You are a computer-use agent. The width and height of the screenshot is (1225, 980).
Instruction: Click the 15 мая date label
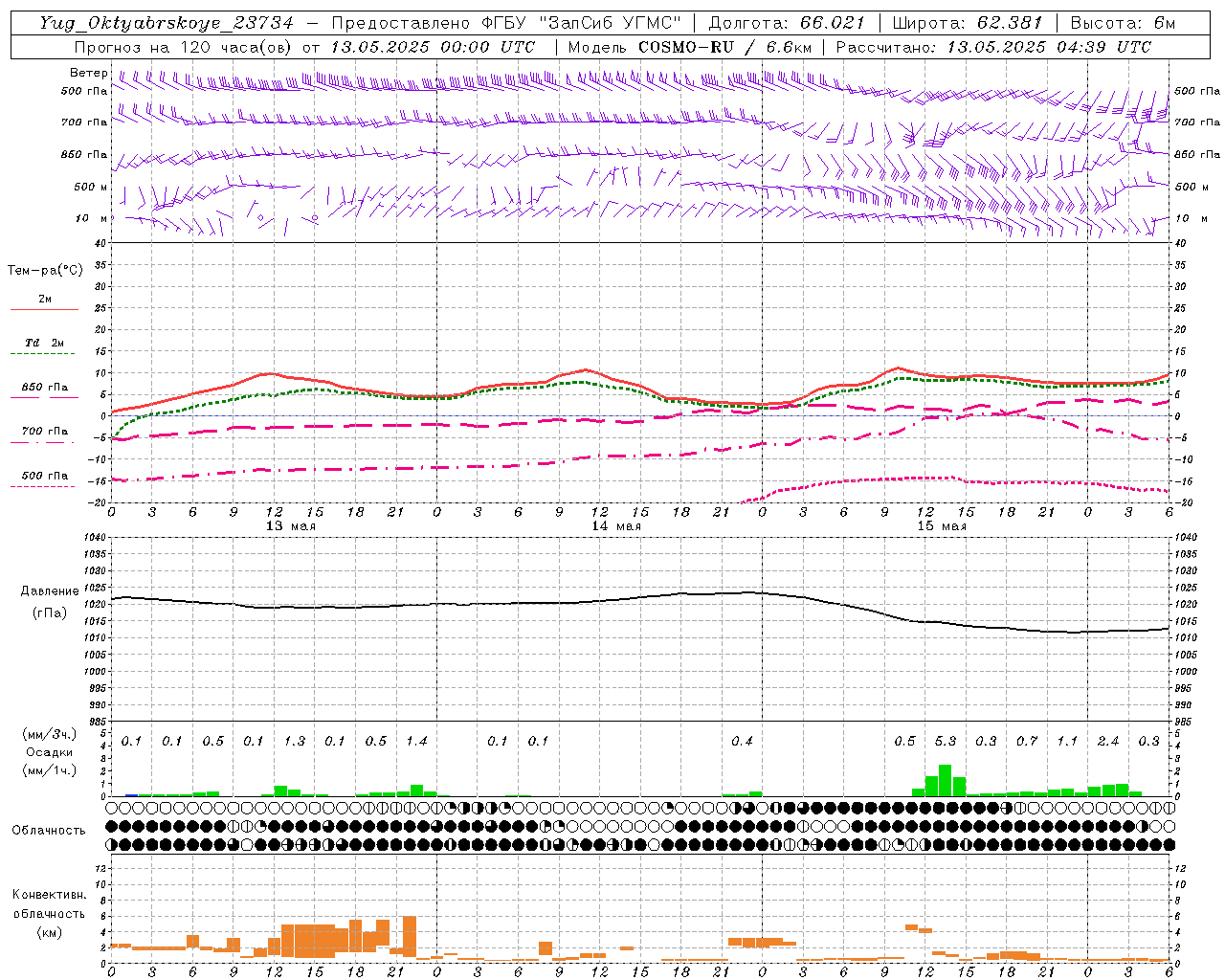point(942,526)
